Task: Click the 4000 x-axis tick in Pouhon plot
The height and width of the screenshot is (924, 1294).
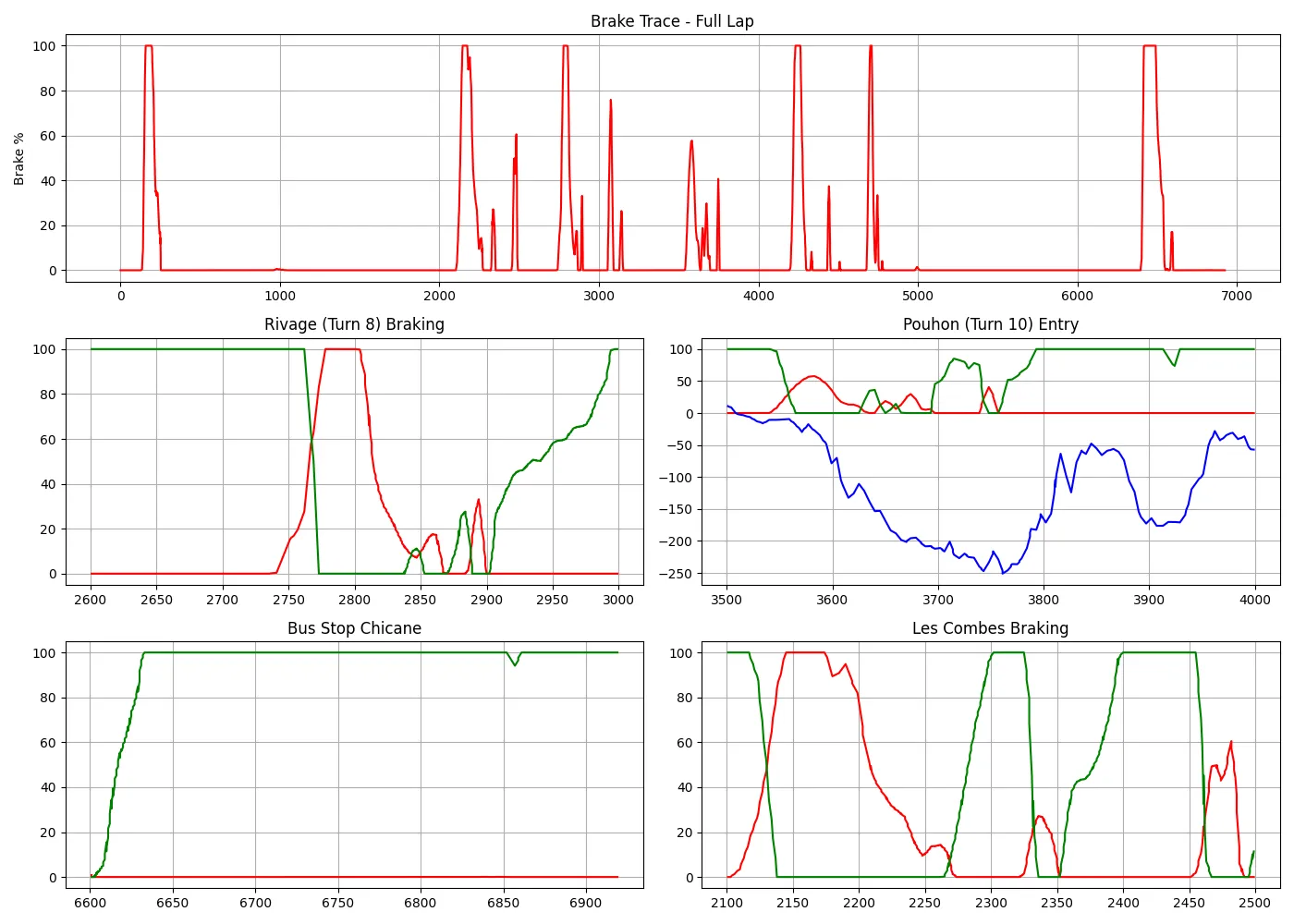Action: click(1254, 600)
